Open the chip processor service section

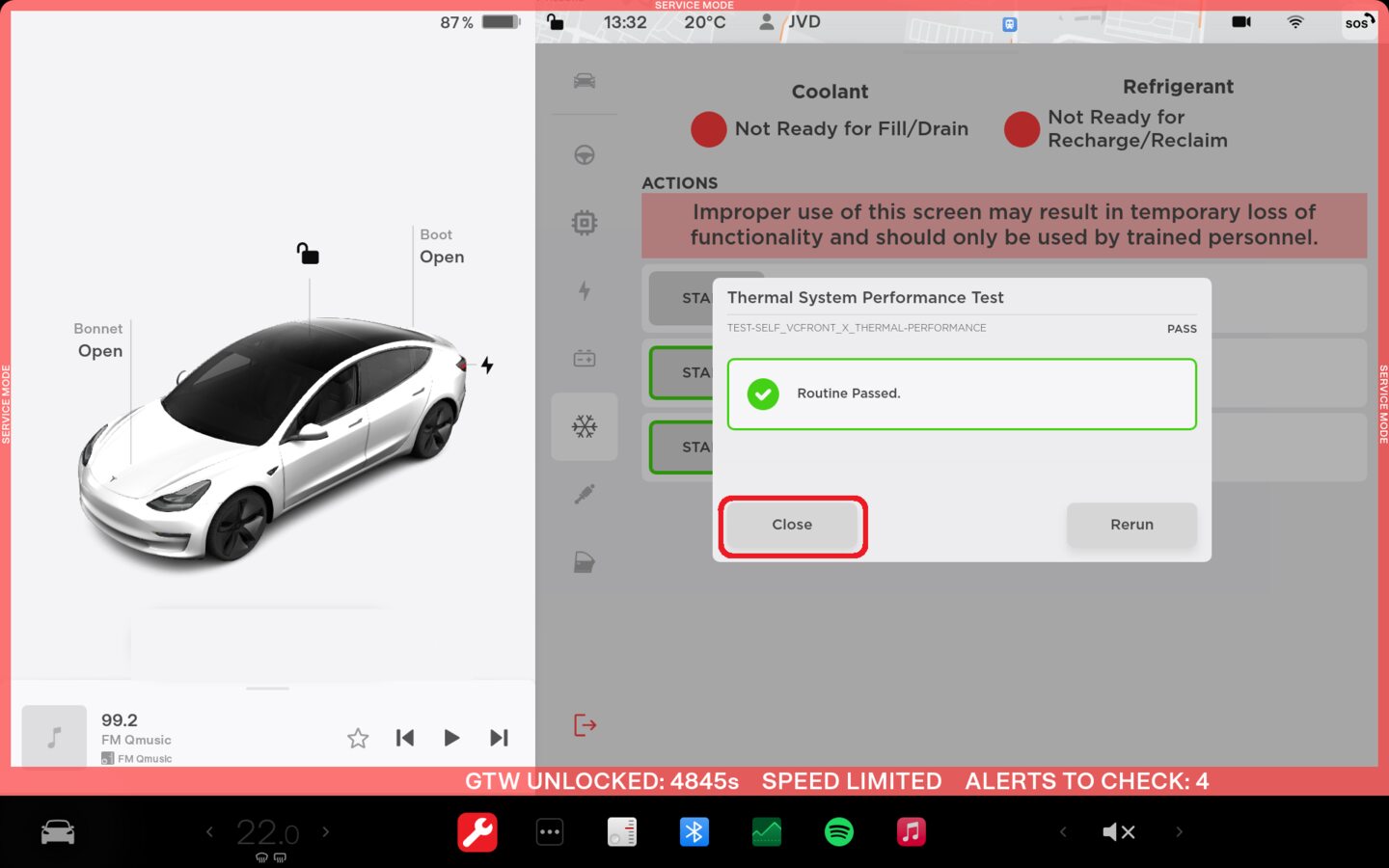(585, 223)
